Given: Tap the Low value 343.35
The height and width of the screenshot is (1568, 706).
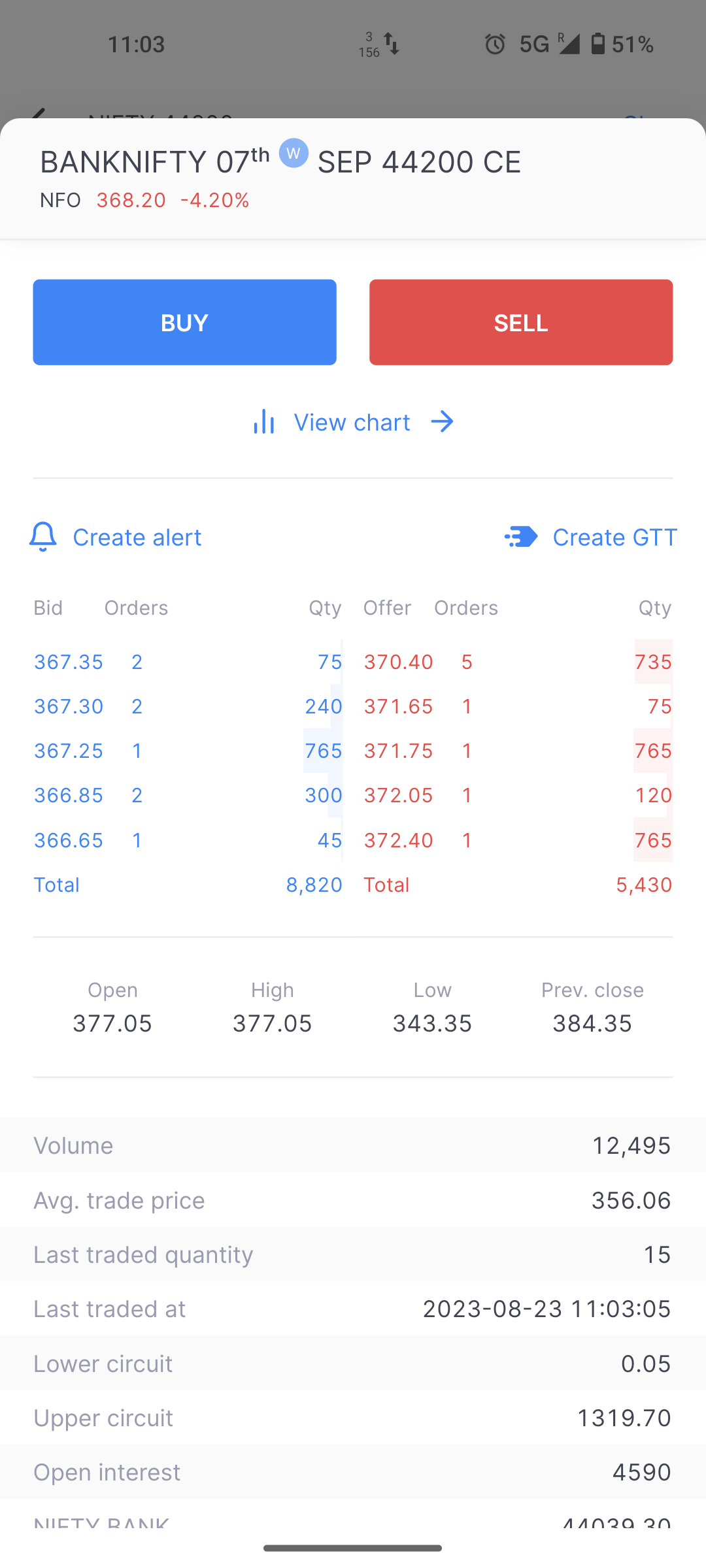Looking at the screenshot, I should tap(432, 1023).
